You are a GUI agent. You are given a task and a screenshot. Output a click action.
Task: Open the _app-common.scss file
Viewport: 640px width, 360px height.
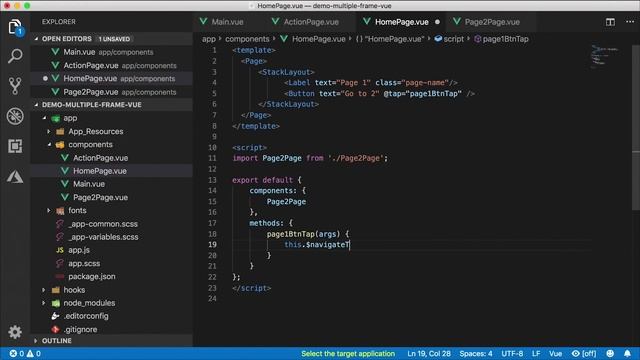coord(112,224)
